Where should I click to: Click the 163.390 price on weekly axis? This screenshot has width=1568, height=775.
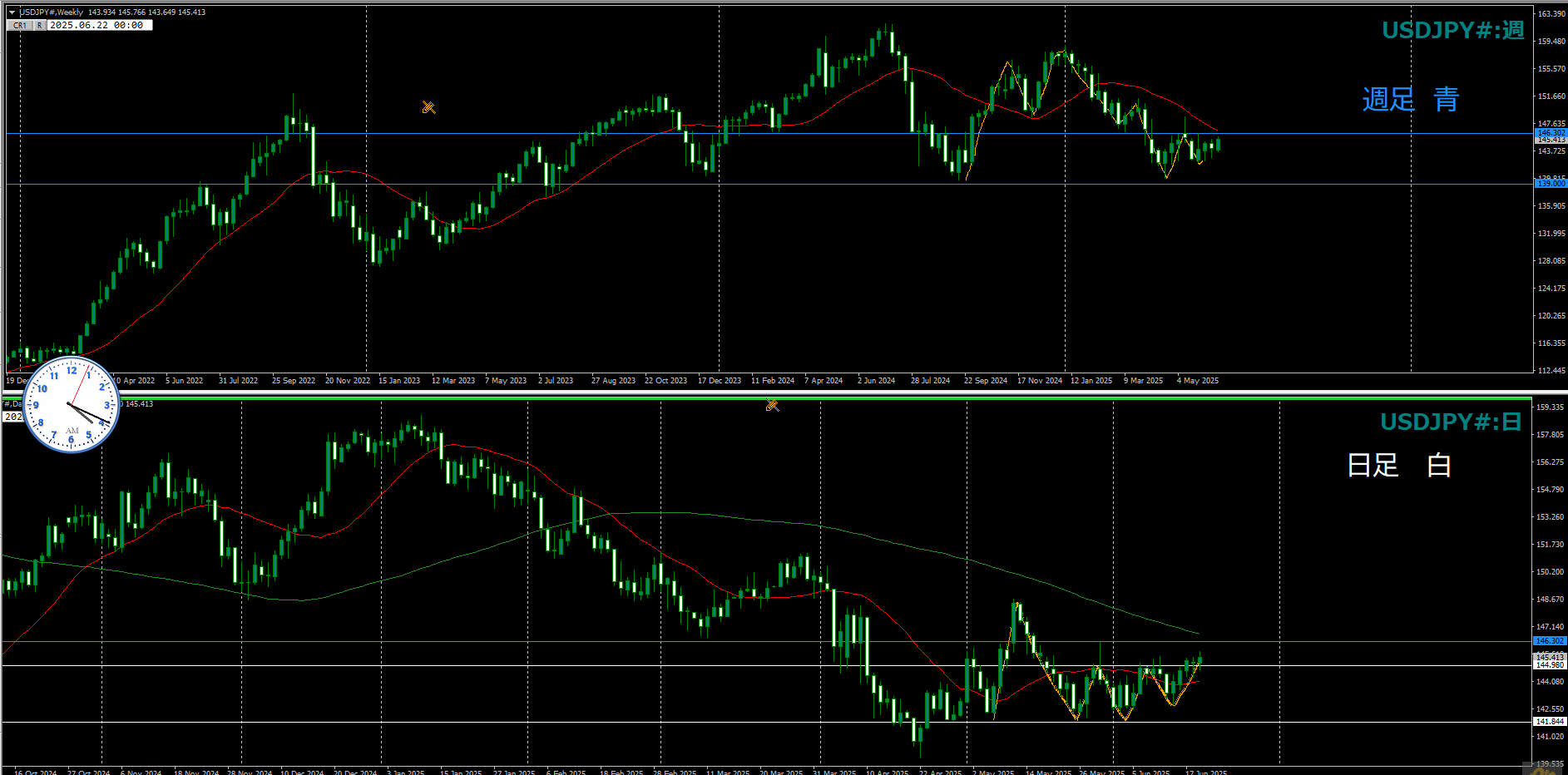tap(1551, 14)
